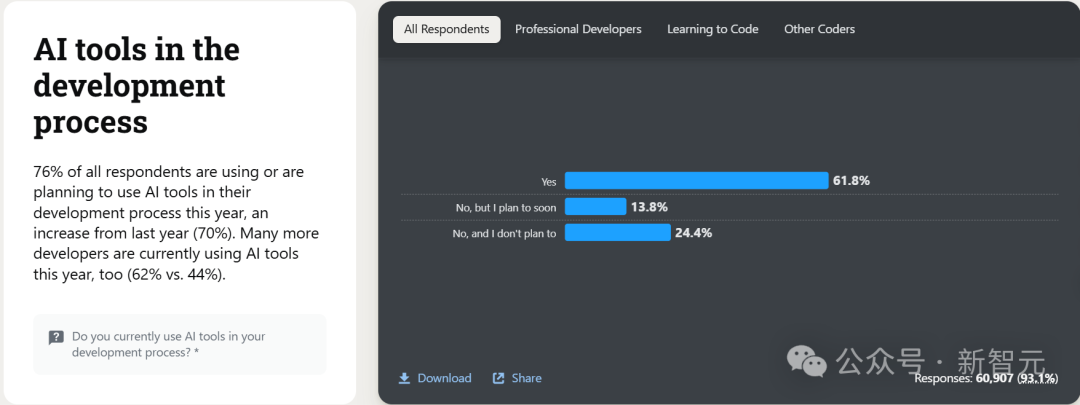Switch to Professional Developers tab

[x=578, y=29]
